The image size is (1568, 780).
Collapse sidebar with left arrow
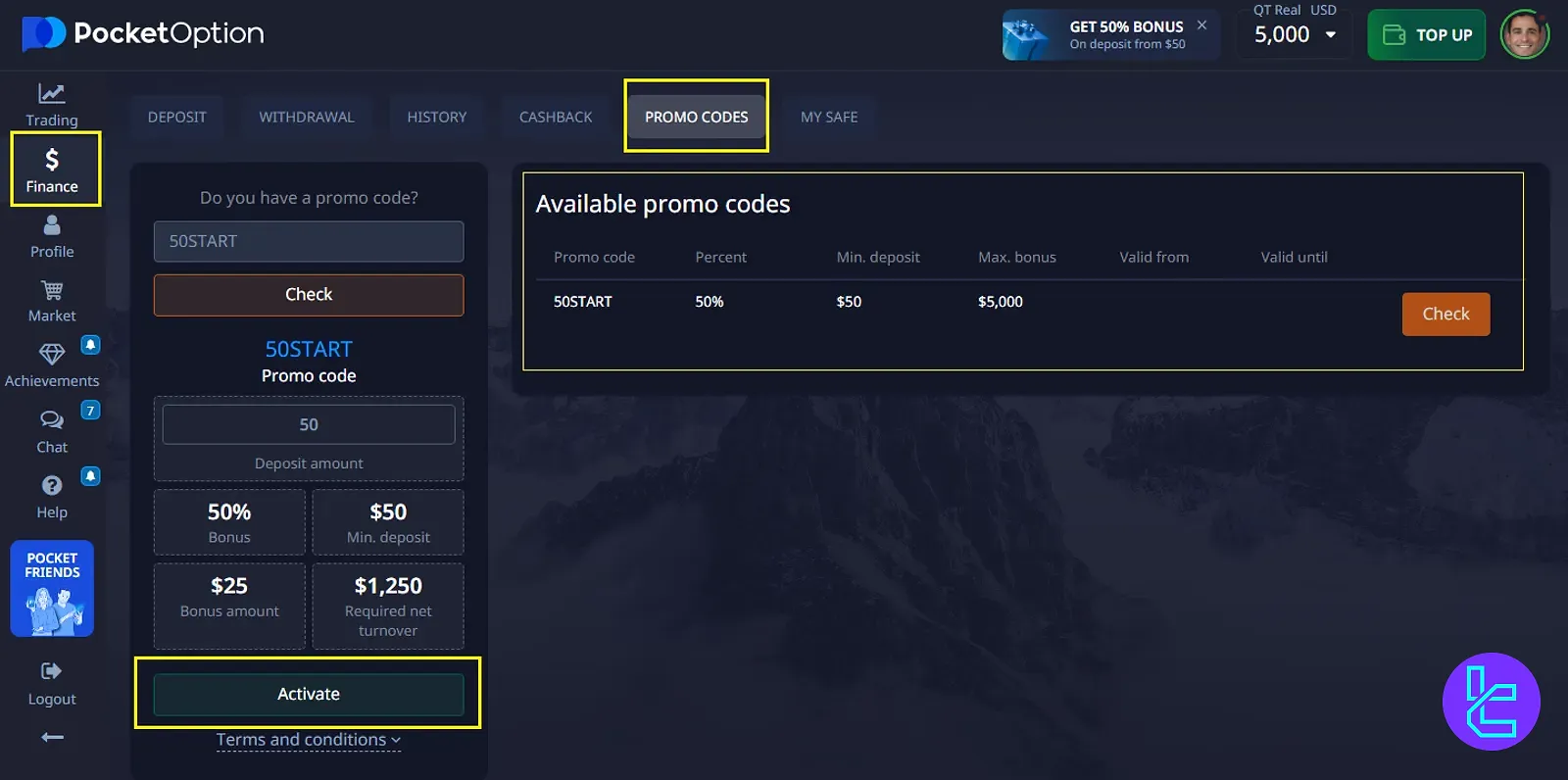pyautogui.click(x=53, y=737)
